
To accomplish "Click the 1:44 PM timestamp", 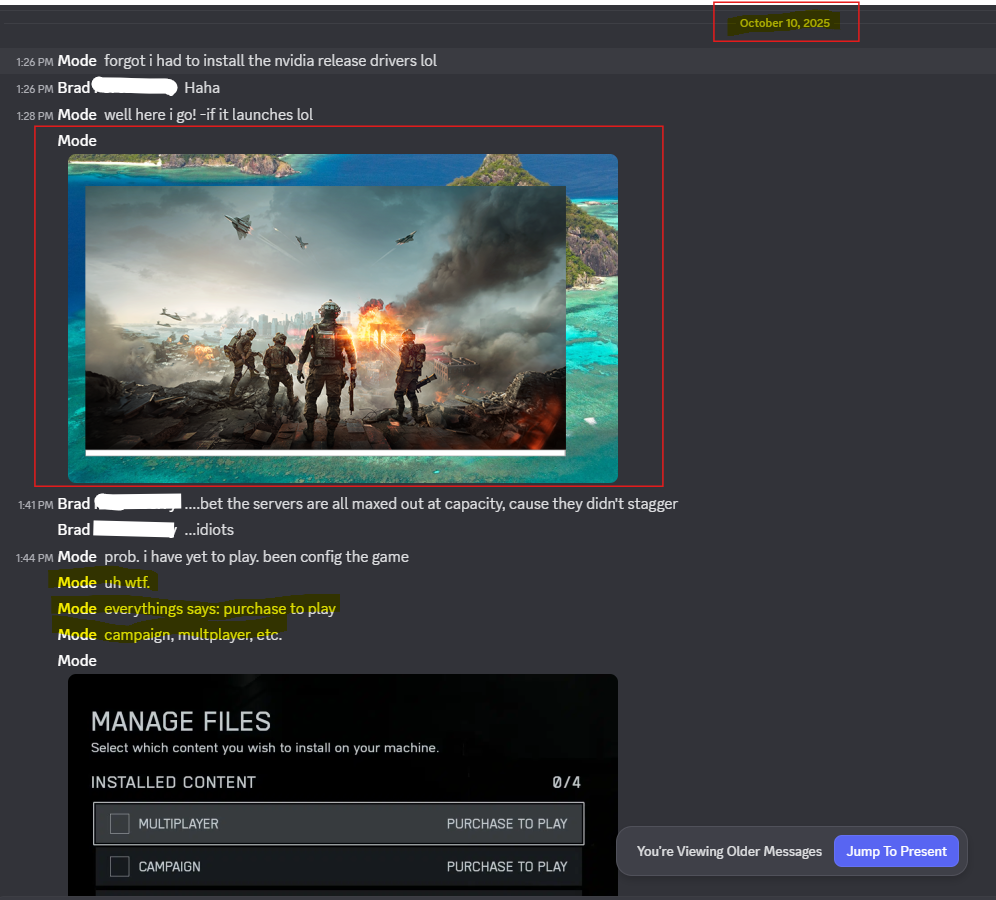I will point(35,558).
